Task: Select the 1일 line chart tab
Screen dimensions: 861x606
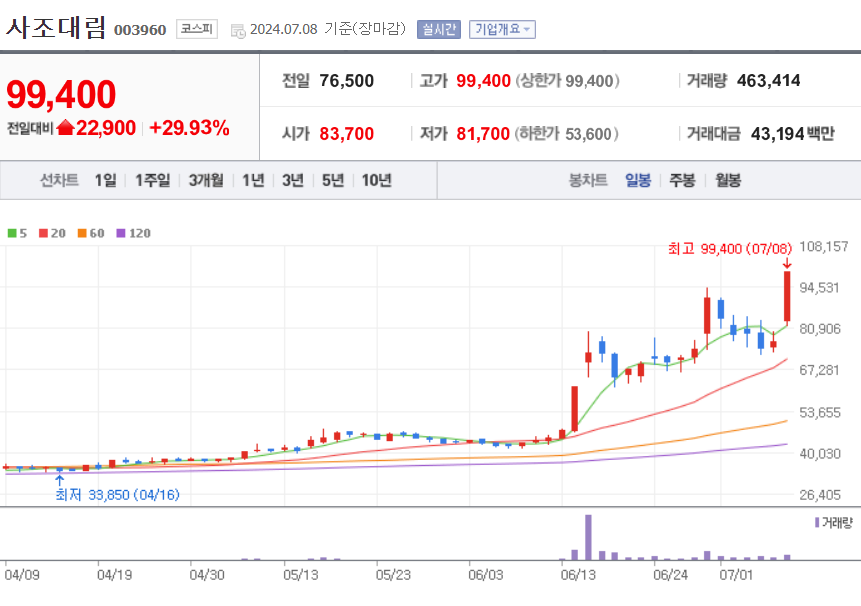Action: point(105,180)
